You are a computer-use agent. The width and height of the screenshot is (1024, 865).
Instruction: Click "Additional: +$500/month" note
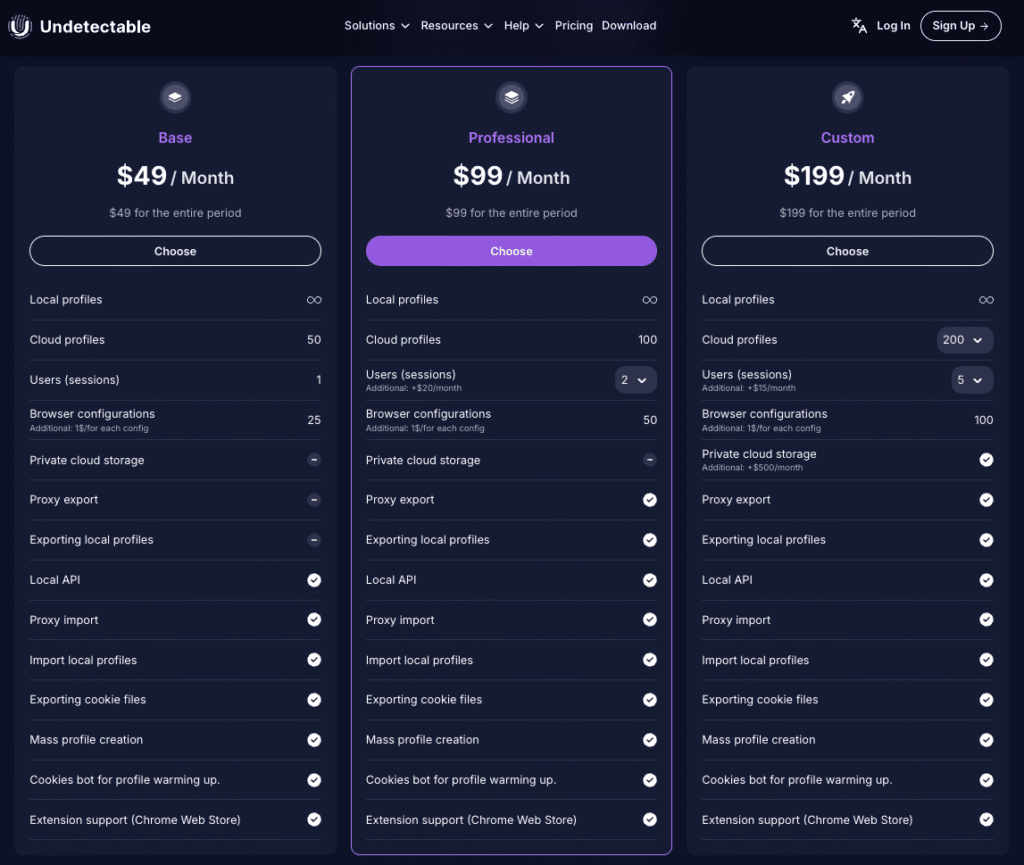coord(752,467)
